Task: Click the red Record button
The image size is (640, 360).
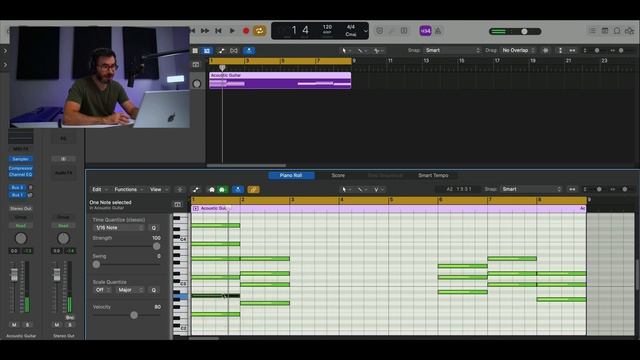Action: (x=246, y=31)
